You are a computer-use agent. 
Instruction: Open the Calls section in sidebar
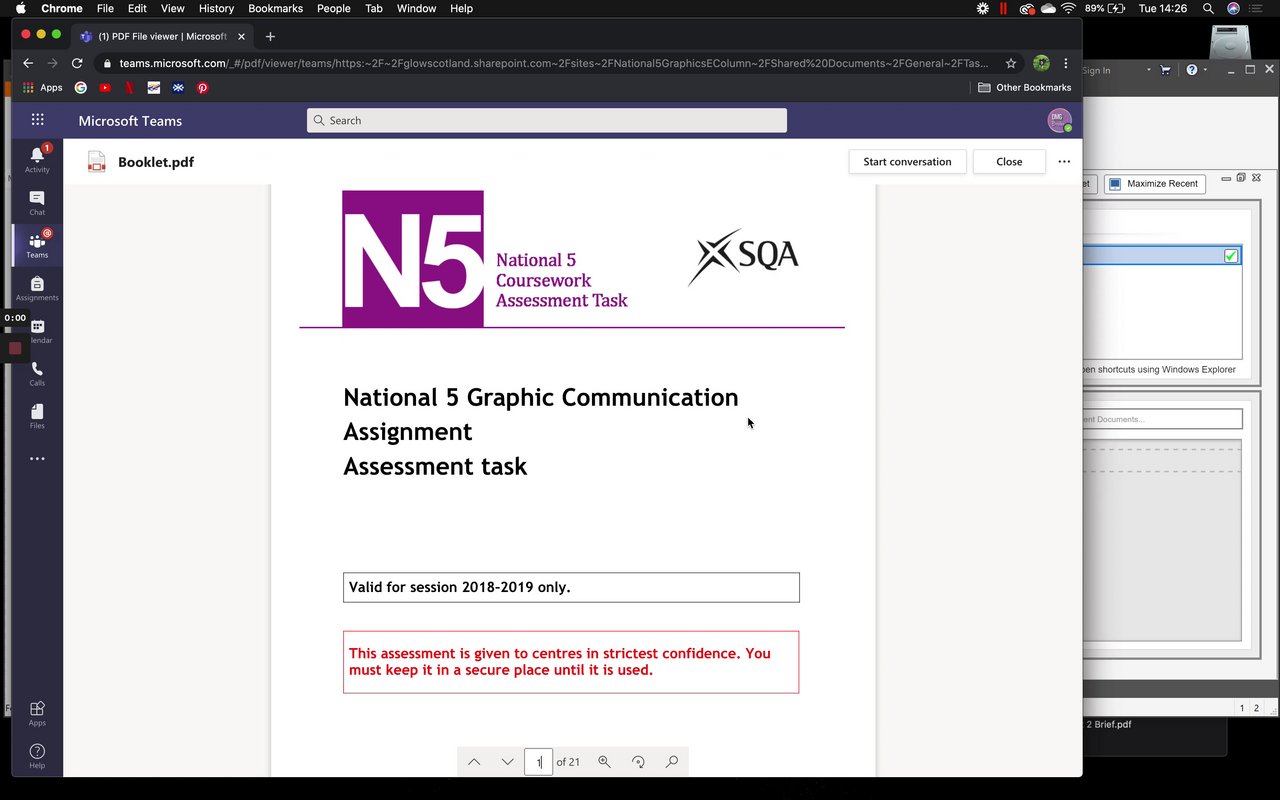pos(37,373)
